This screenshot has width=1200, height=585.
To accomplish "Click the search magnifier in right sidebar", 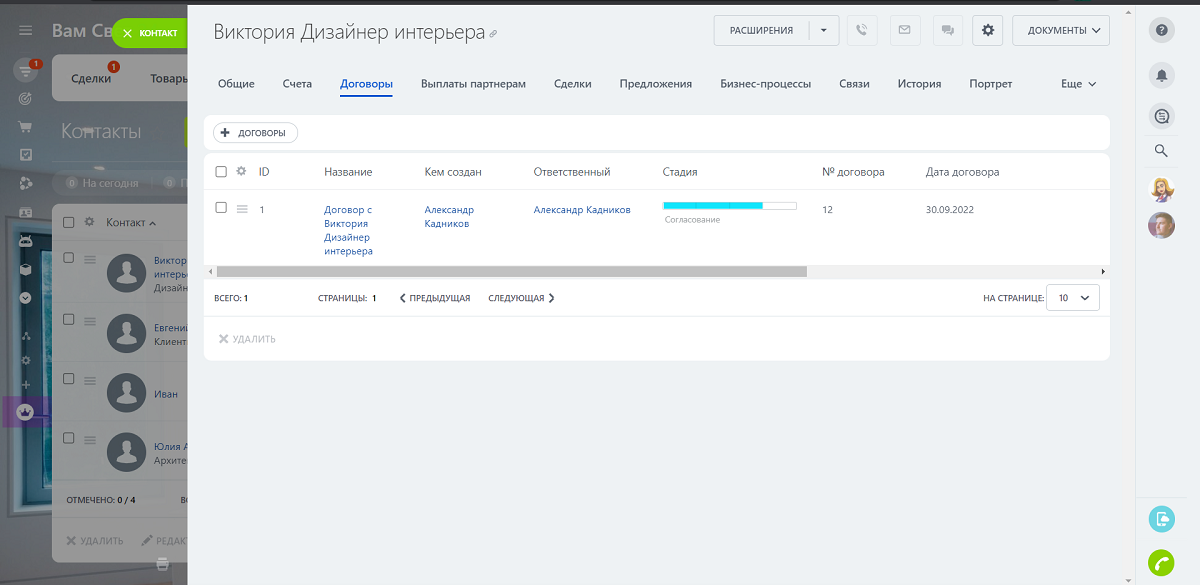I will point(1161,151).
